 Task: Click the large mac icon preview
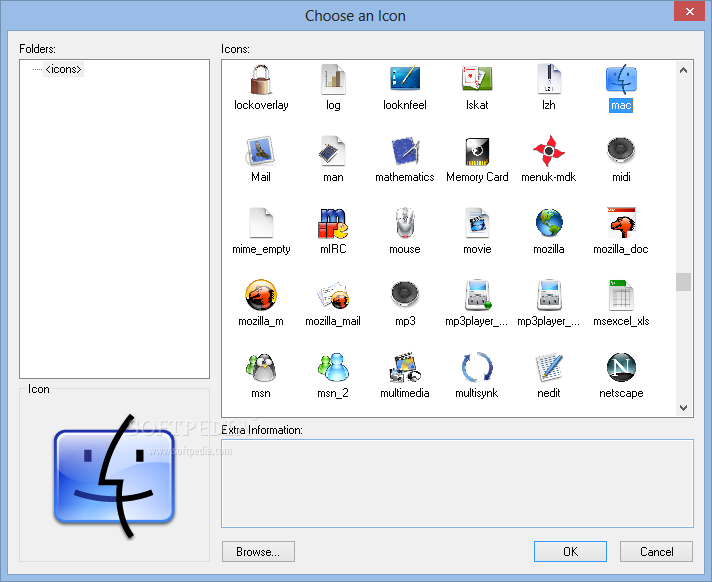pyautogui.click(x=114, y=477)
